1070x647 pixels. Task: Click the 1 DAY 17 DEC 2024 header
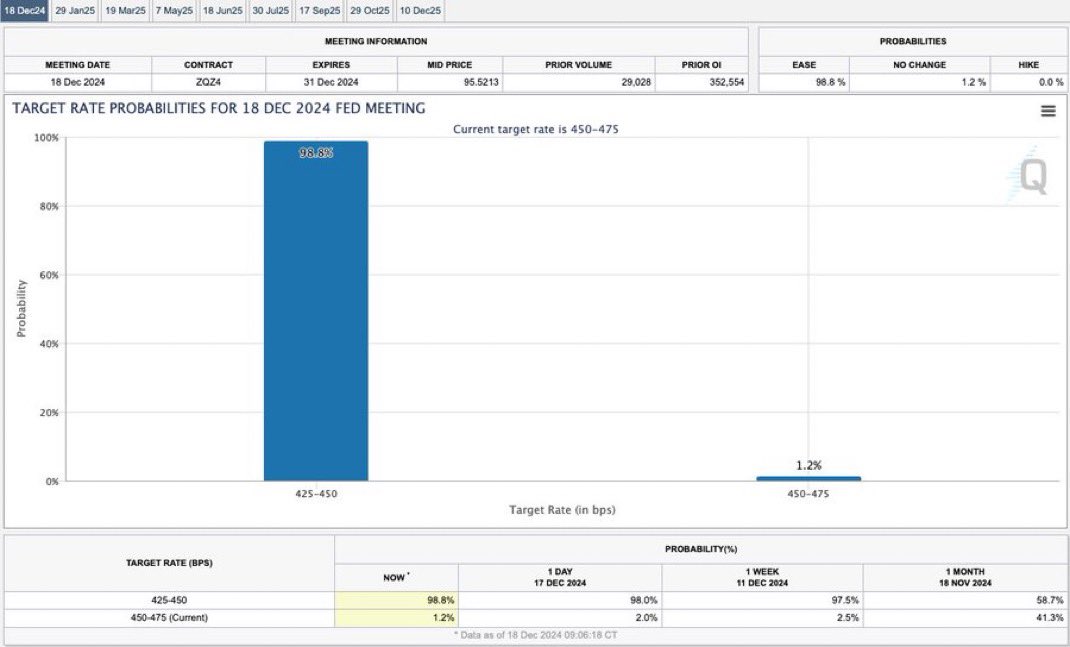[560, 577]
